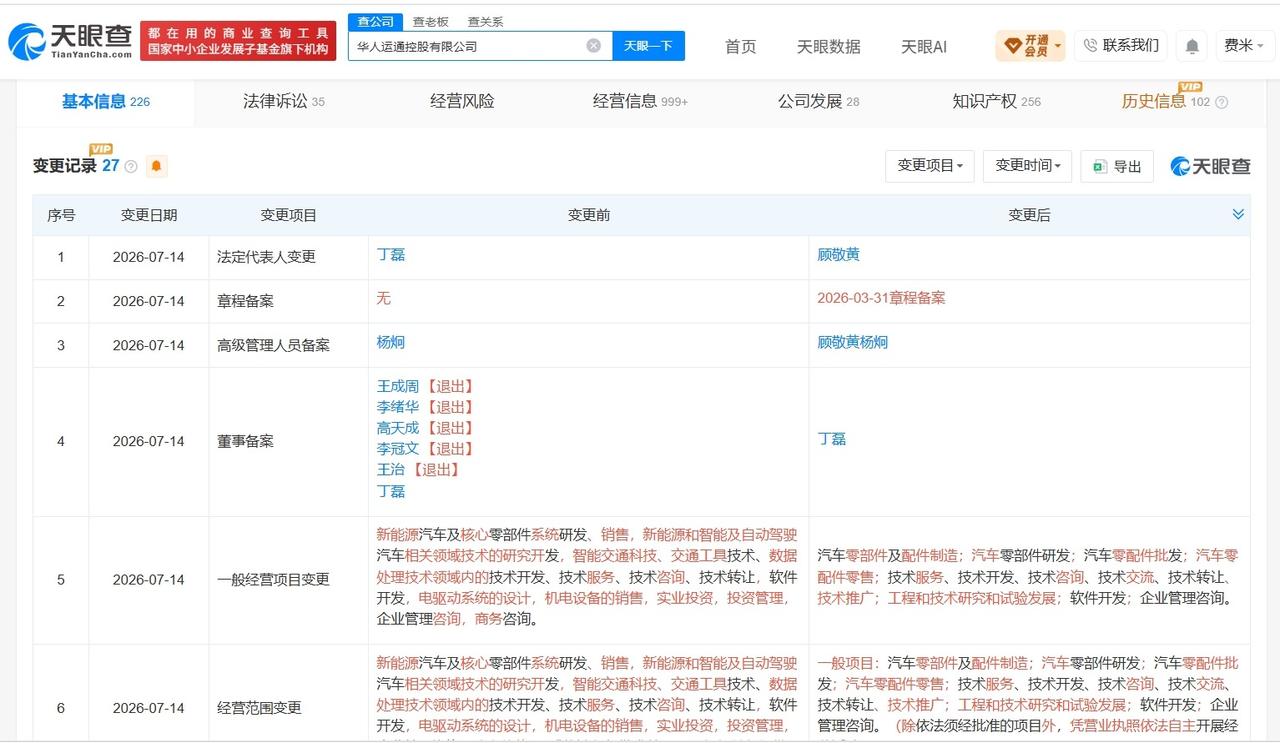1280x743 pixels.
Task: Click the 2026-03-31章程备案 text
Action: coord(881,298)
